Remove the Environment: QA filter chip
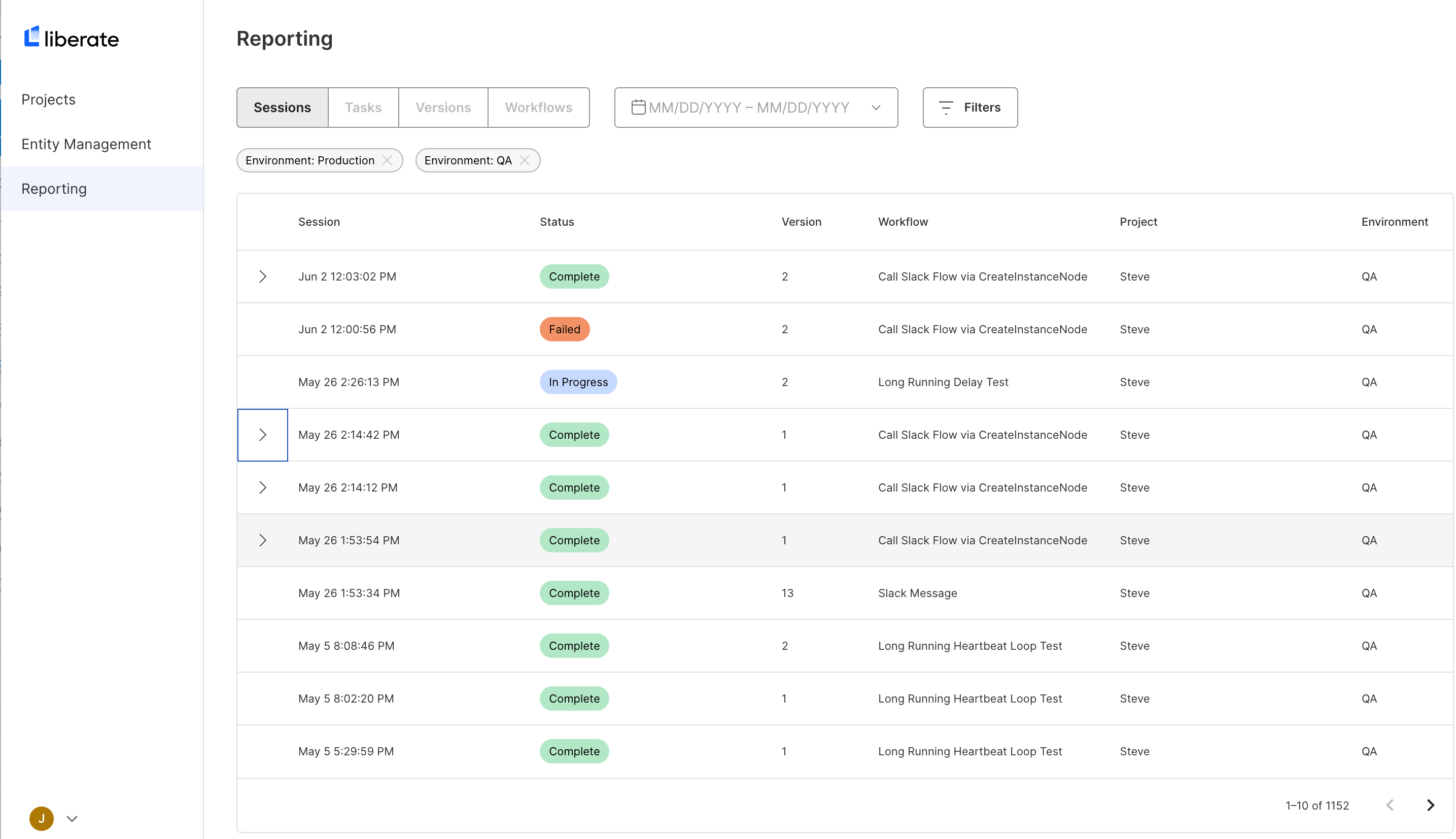Screen dimensions: 1456x839 click(x=524, y=160)
